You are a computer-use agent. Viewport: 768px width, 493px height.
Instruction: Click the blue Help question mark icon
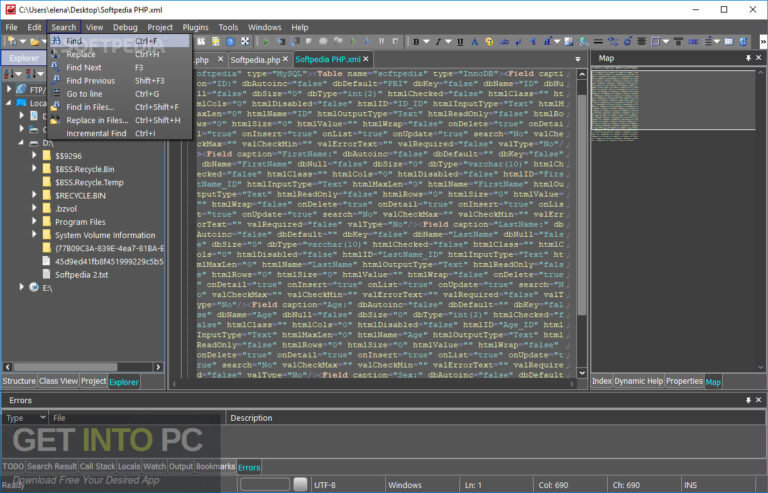tap(230, 42)
